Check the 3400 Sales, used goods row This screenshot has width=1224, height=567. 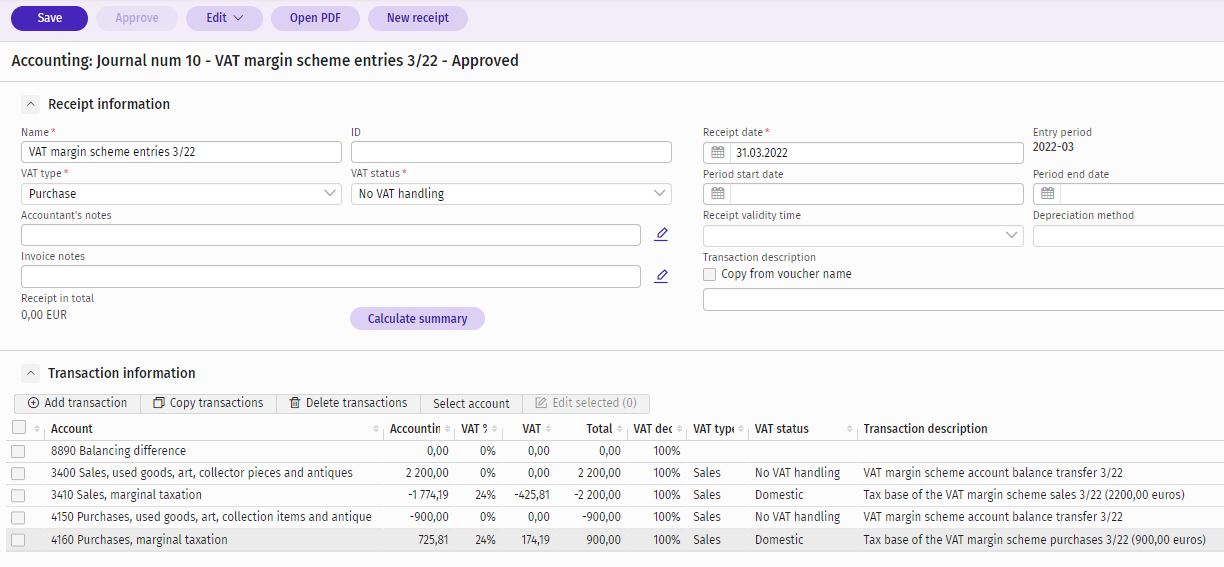(19, 473)
